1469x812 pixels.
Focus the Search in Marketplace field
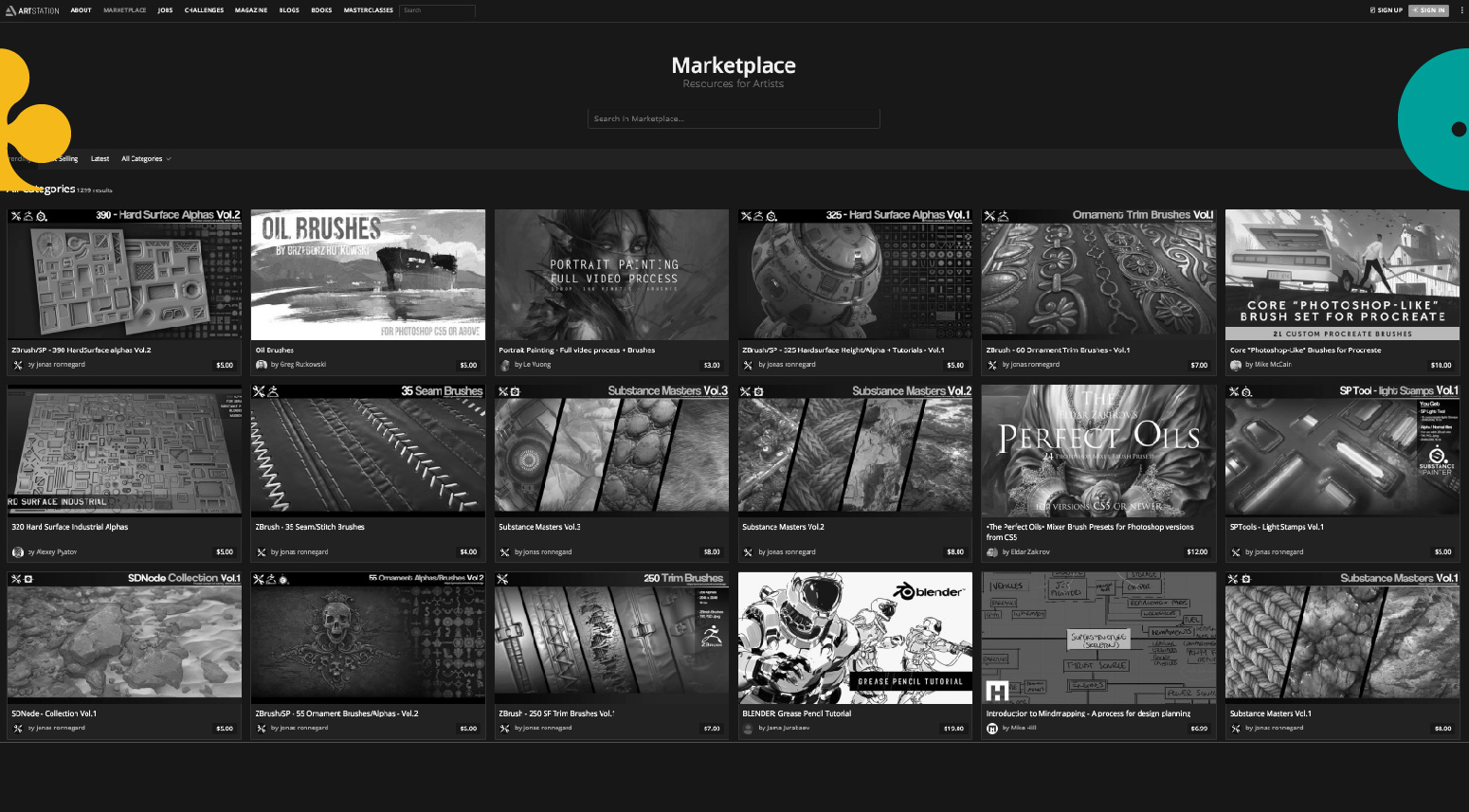734,118
